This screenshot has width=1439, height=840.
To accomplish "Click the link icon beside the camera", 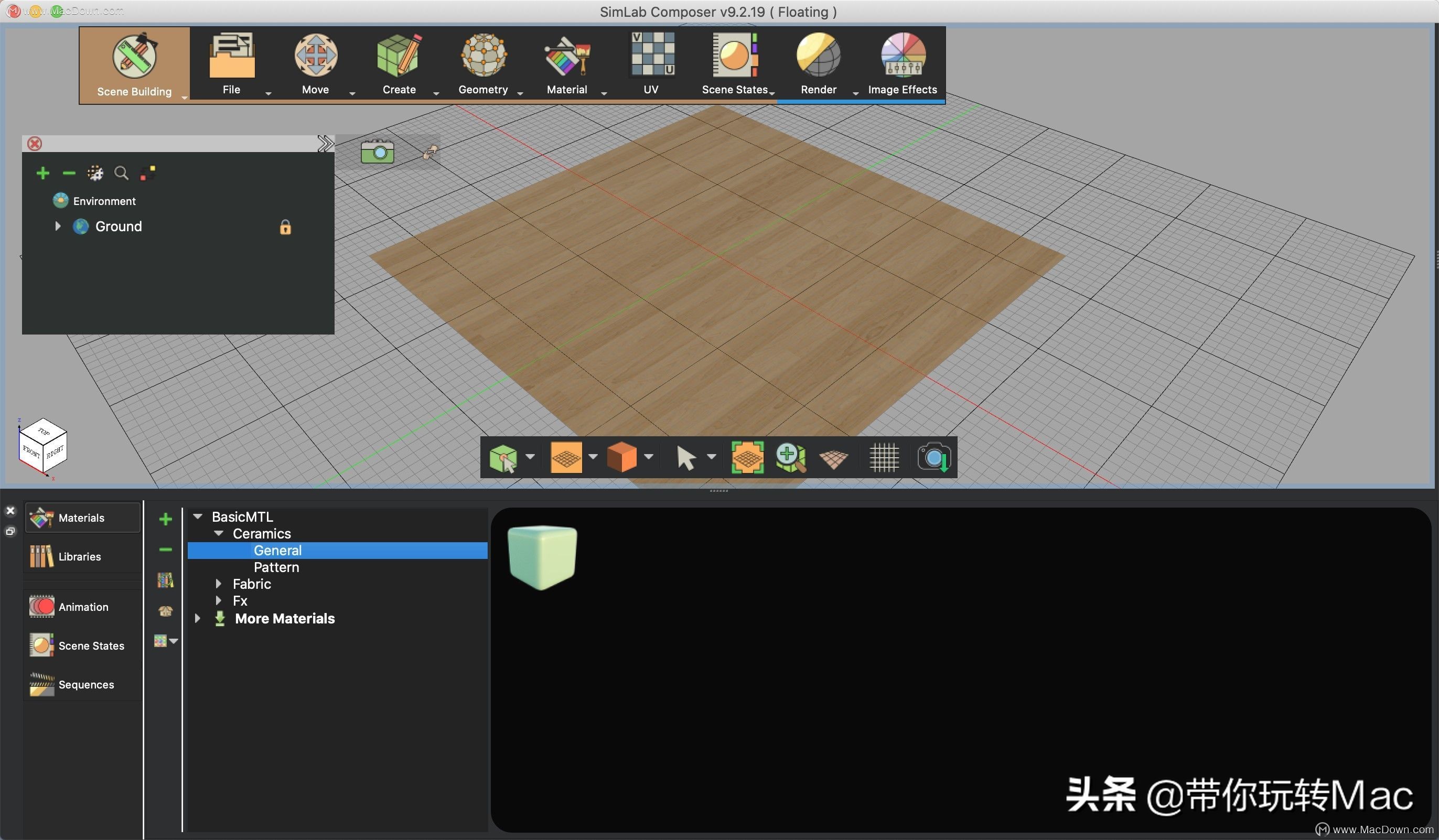I will click(430, 152).
